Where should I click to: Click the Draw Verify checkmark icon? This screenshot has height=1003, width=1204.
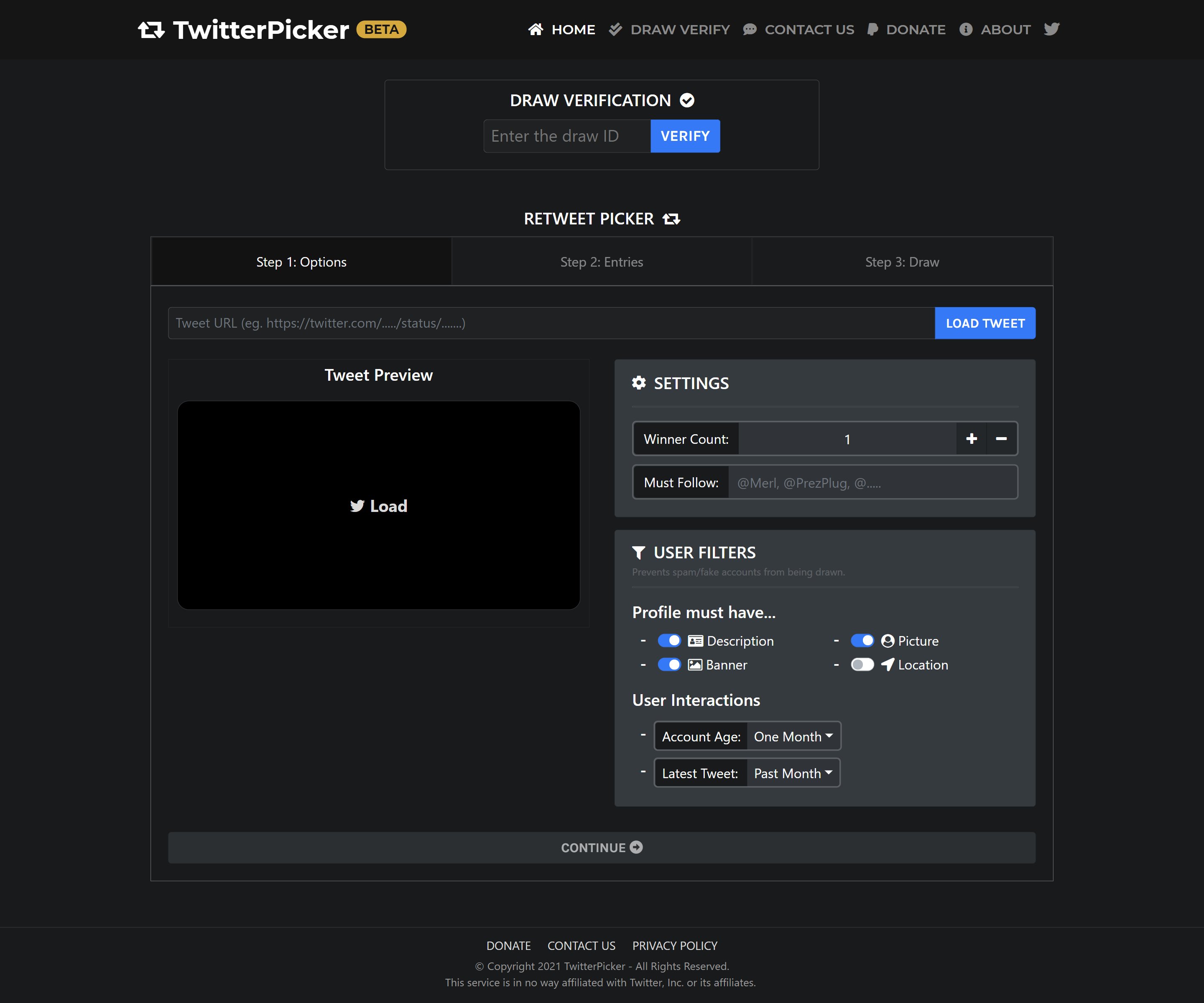click(x=615, y=29)
